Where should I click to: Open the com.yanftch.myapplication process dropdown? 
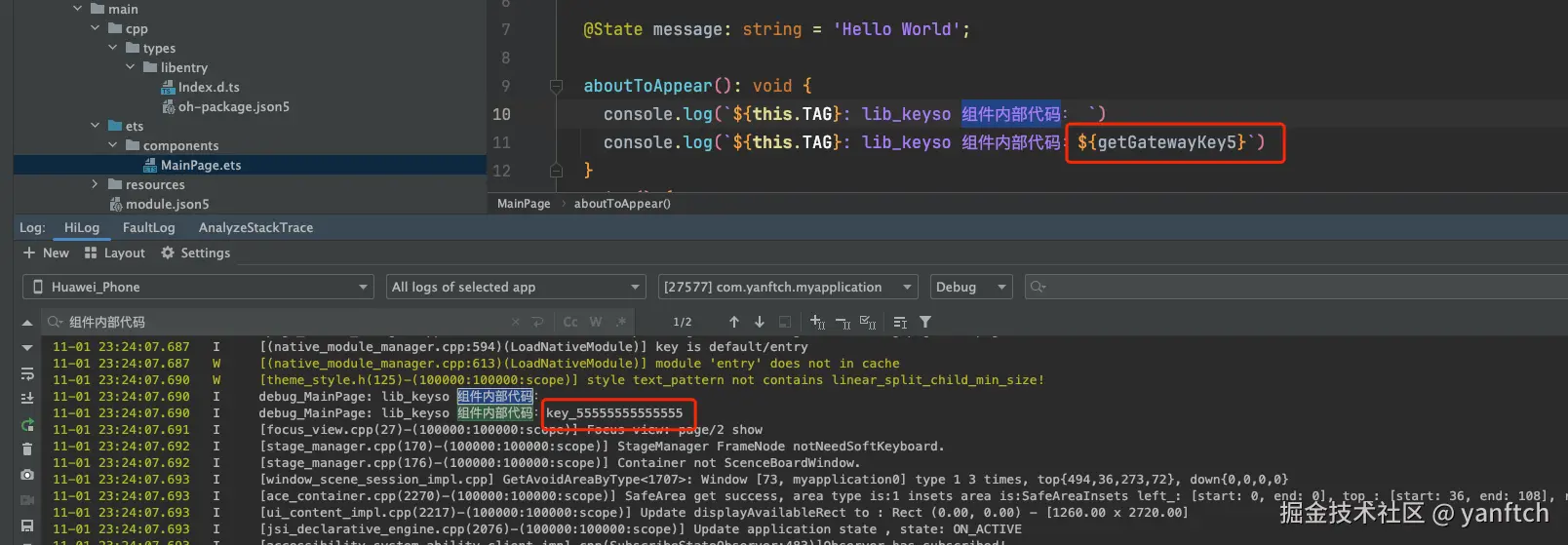(788, 287)
